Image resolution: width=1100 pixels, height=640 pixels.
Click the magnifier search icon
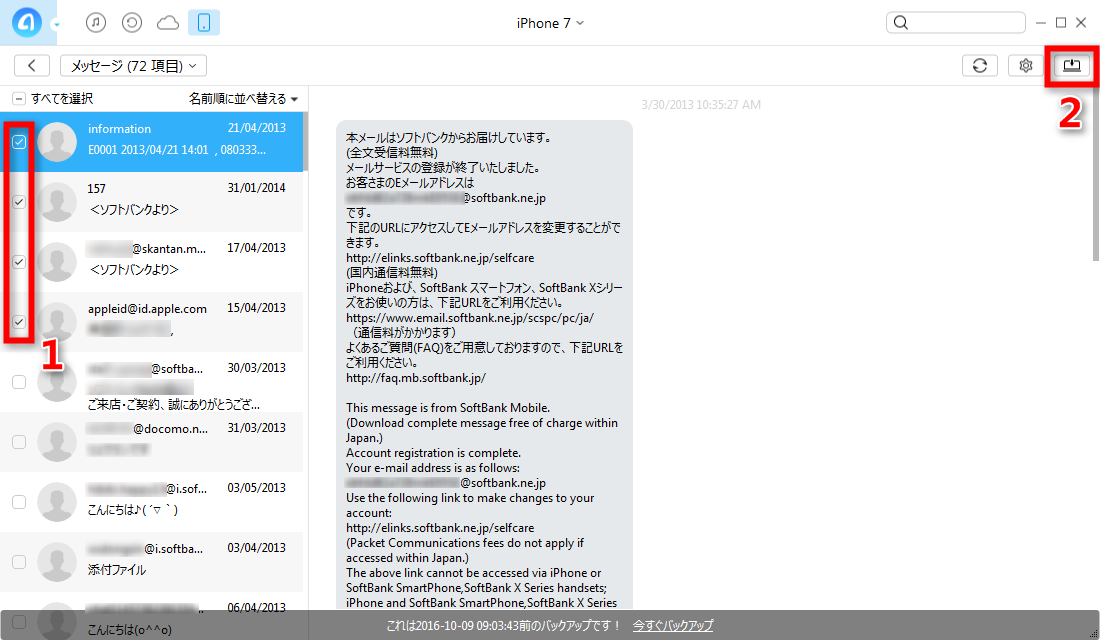click(901, 22)
